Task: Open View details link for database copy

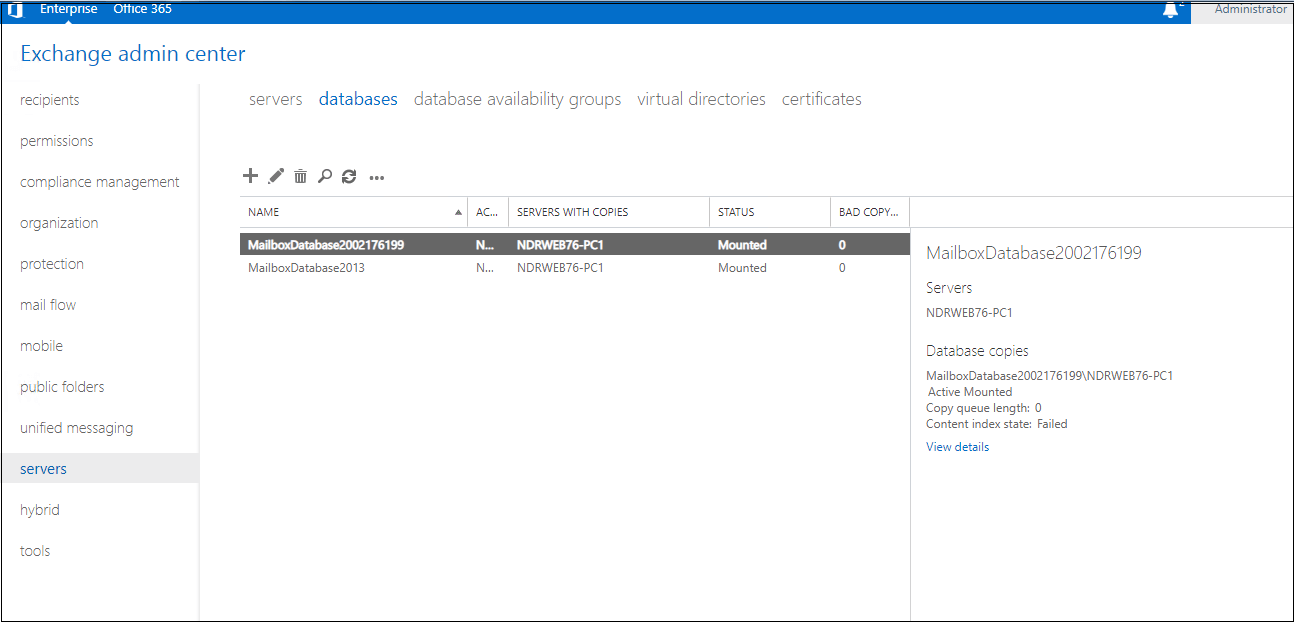Action: [x=957, y=447]
